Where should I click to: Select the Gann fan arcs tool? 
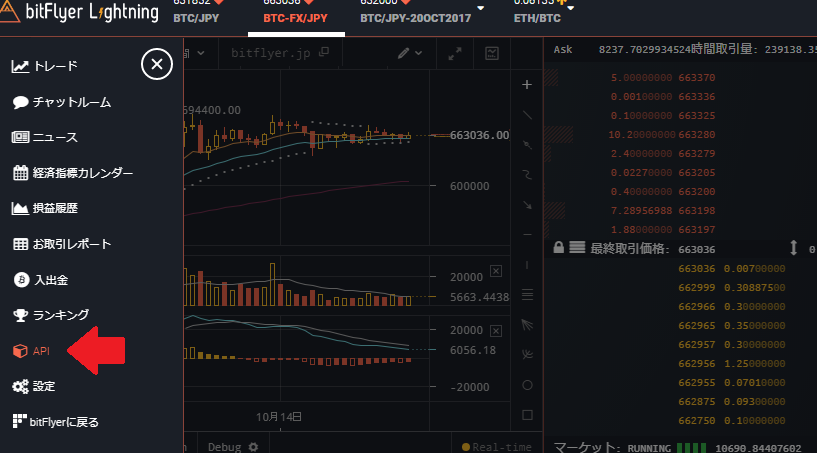(527, 355)
